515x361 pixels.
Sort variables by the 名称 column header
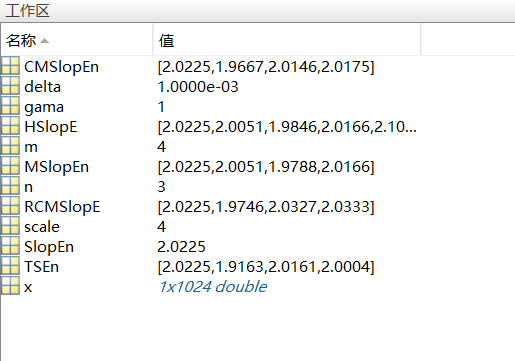[x=77, y=40]
